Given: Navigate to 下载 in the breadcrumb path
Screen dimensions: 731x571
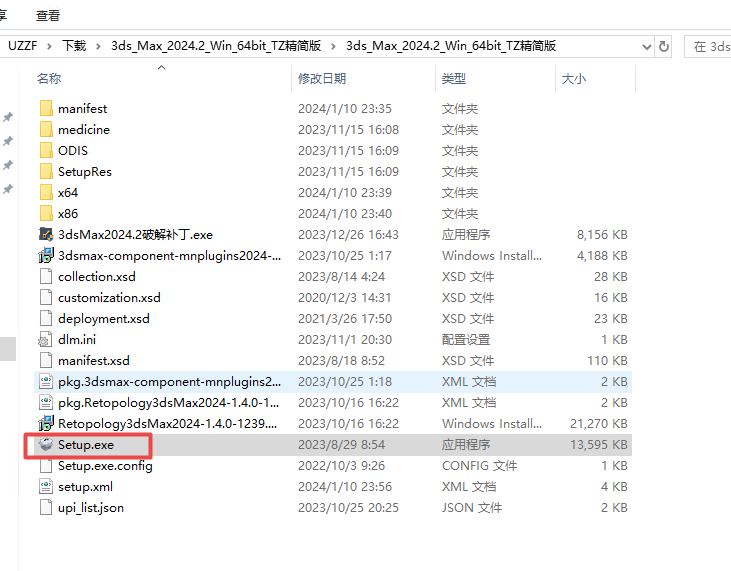Looking at the screenshot, I should click(74, 46).
